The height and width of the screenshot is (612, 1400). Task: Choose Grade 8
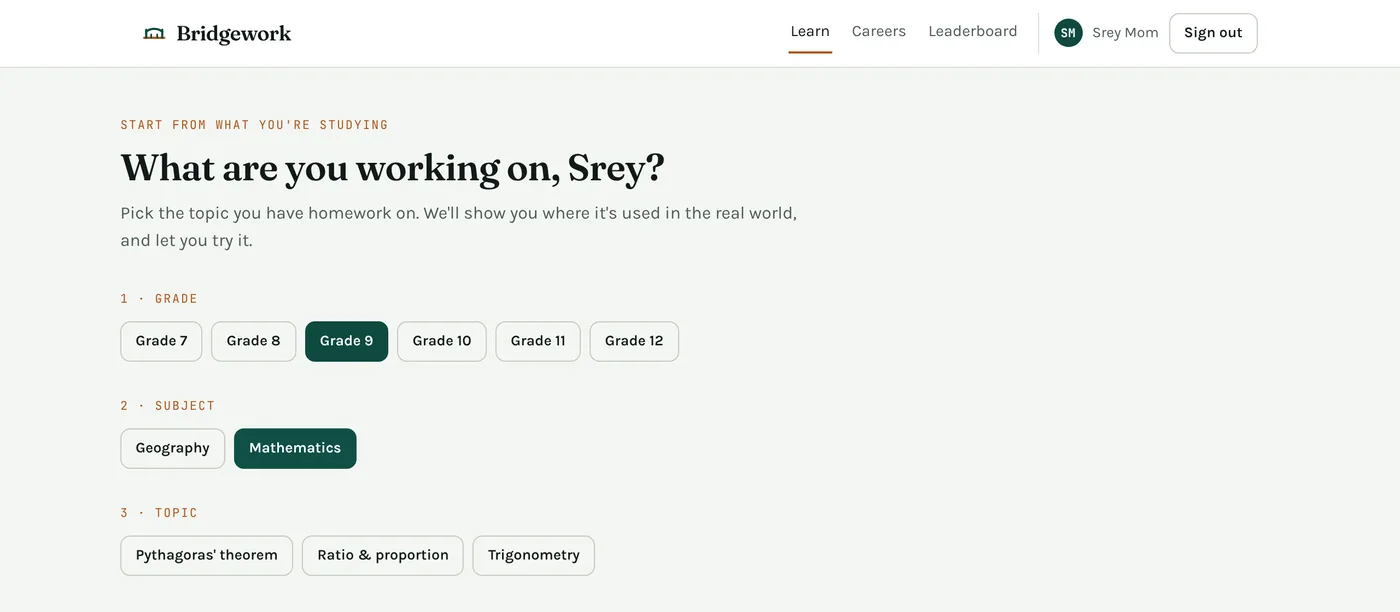(254, 341)
